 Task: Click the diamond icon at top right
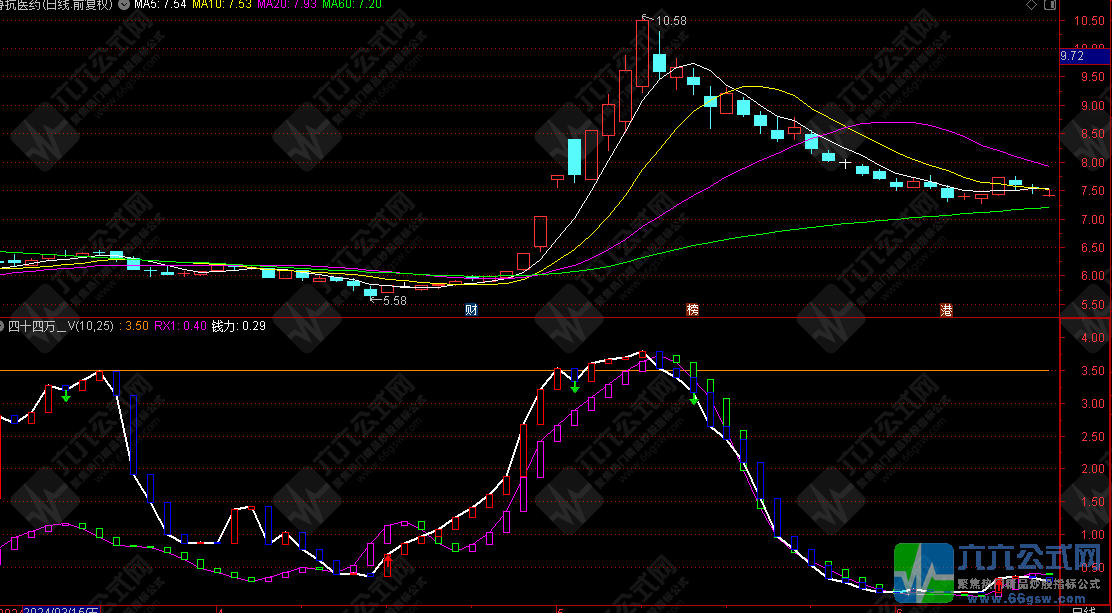pos(1032,6)
